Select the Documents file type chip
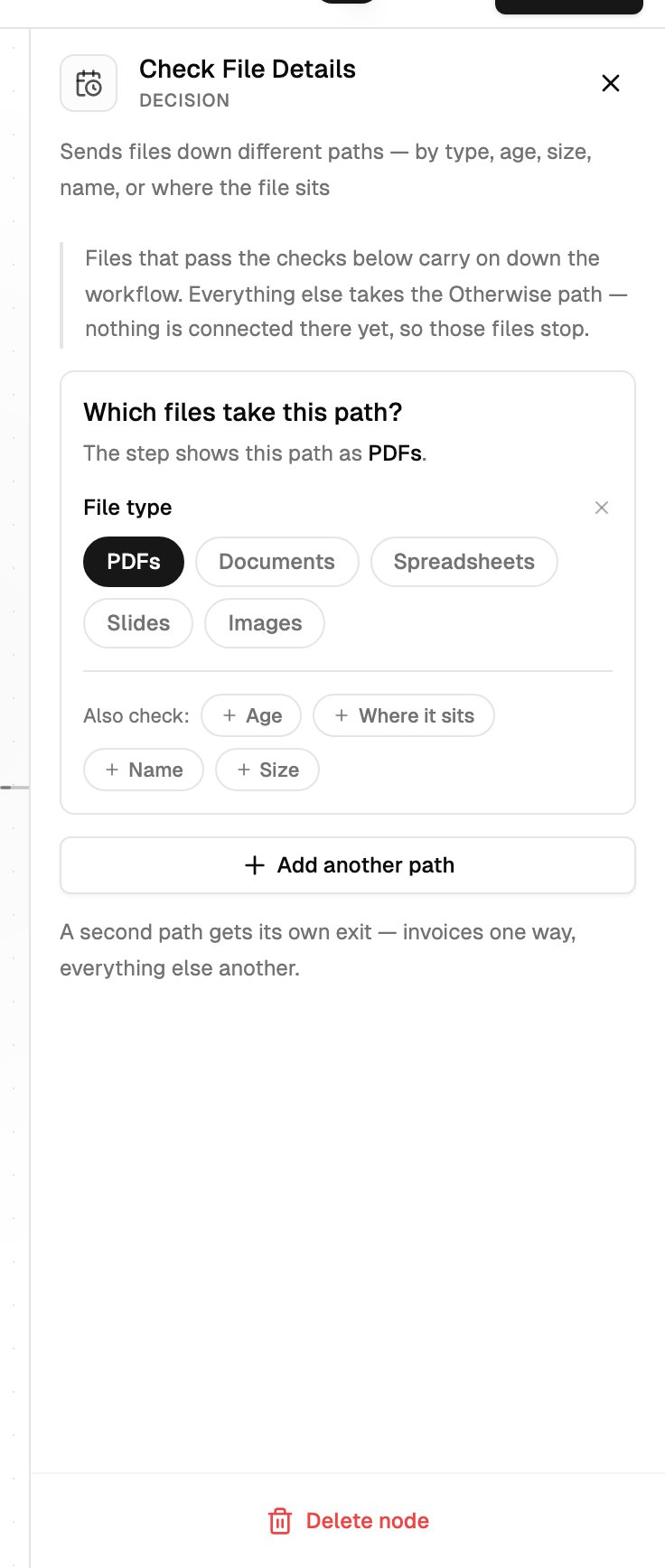Screen dimensions: 665x1568 (276, 562)
